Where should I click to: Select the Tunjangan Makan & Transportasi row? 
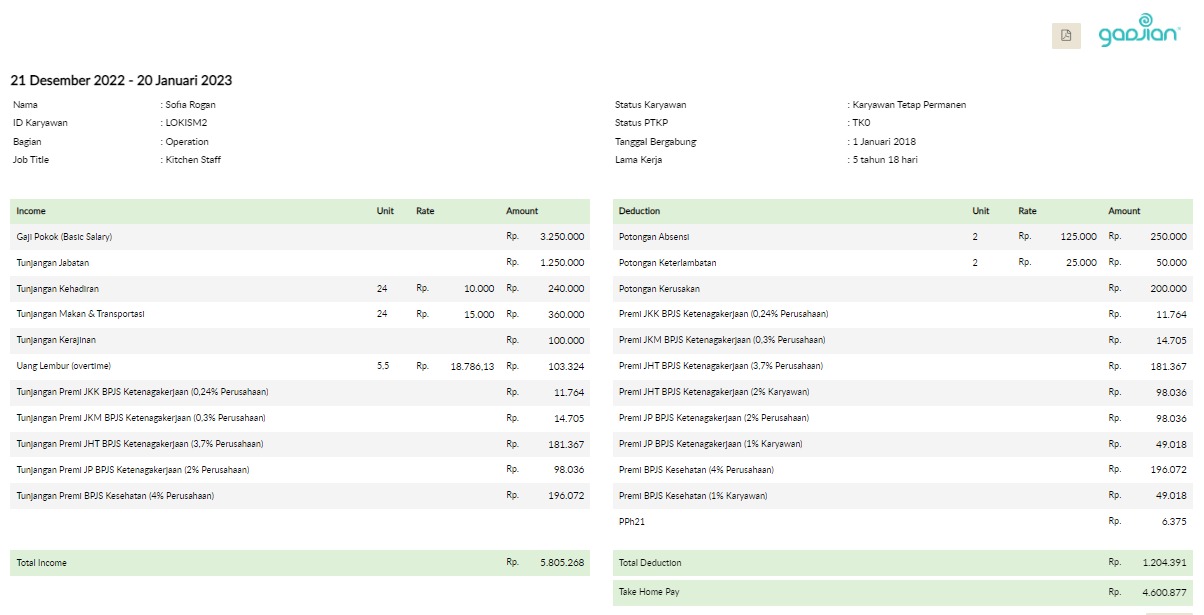[x=299, y=315]
